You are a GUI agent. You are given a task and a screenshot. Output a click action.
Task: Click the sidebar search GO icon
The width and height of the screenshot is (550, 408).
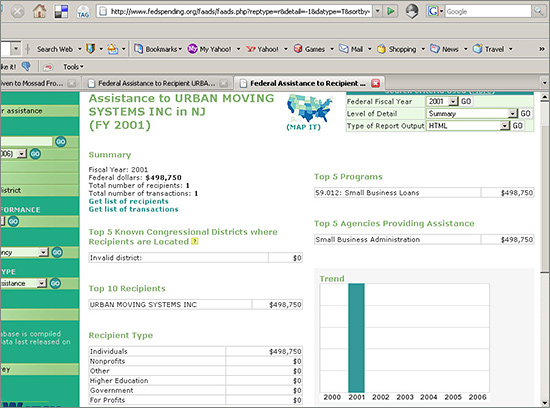(x=61, y=141)
